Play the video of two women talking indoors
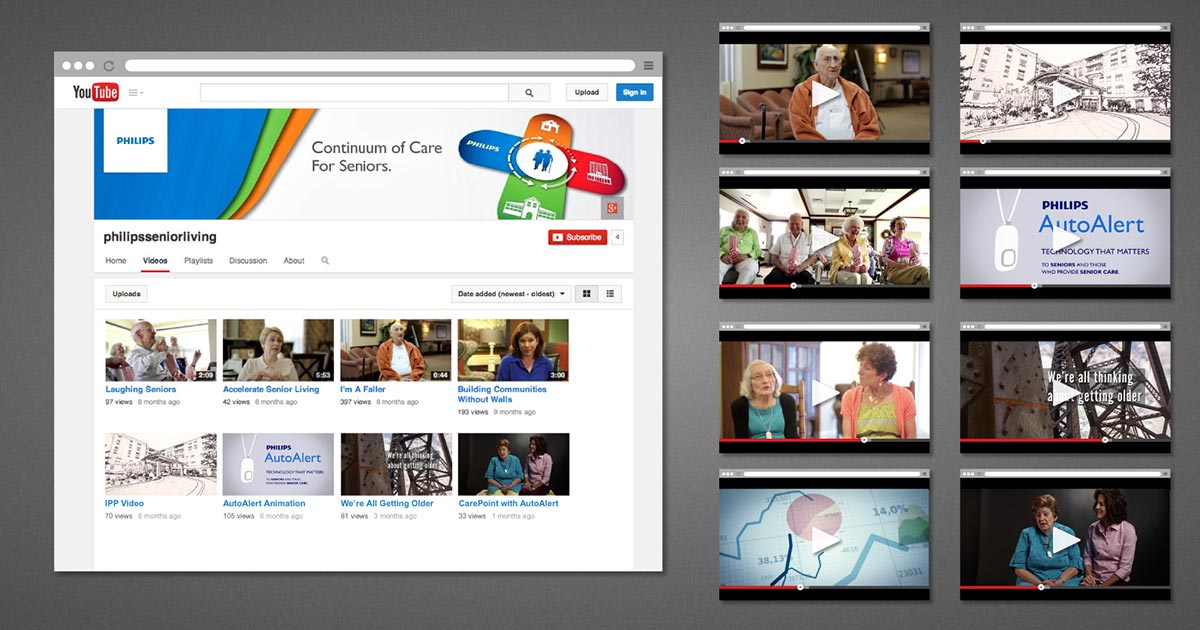This screenshot has height=630, width=1200. click(825, 393)
